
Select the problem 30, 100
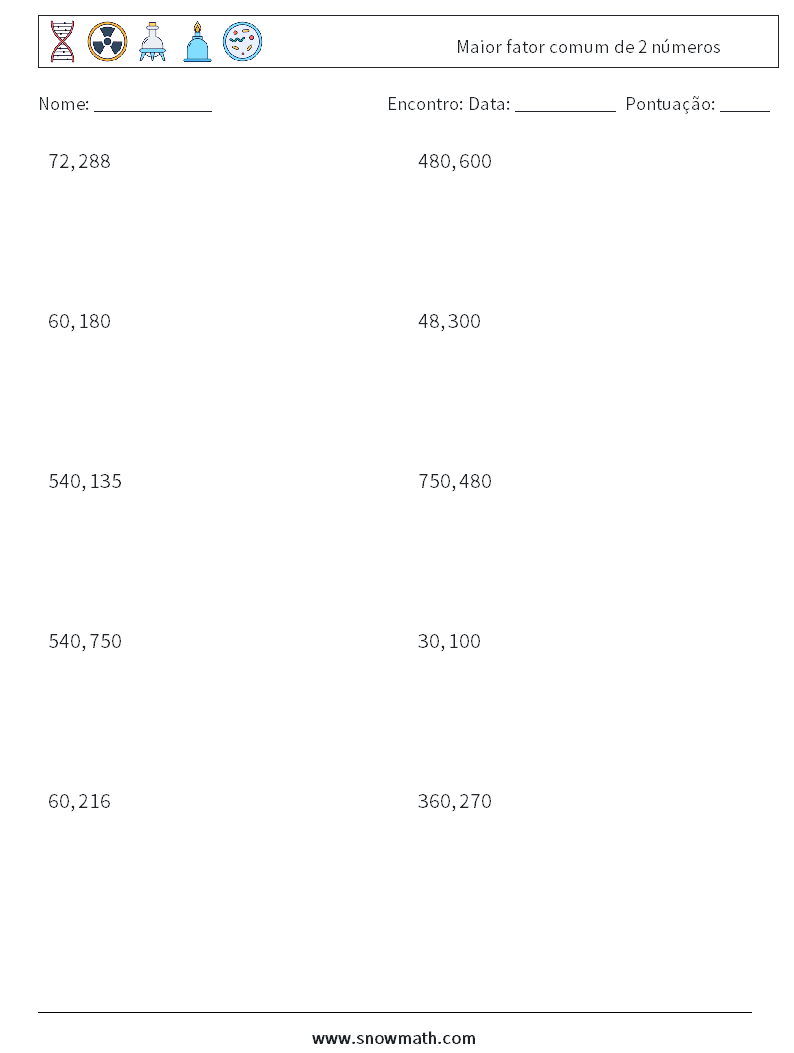(449, 641)
